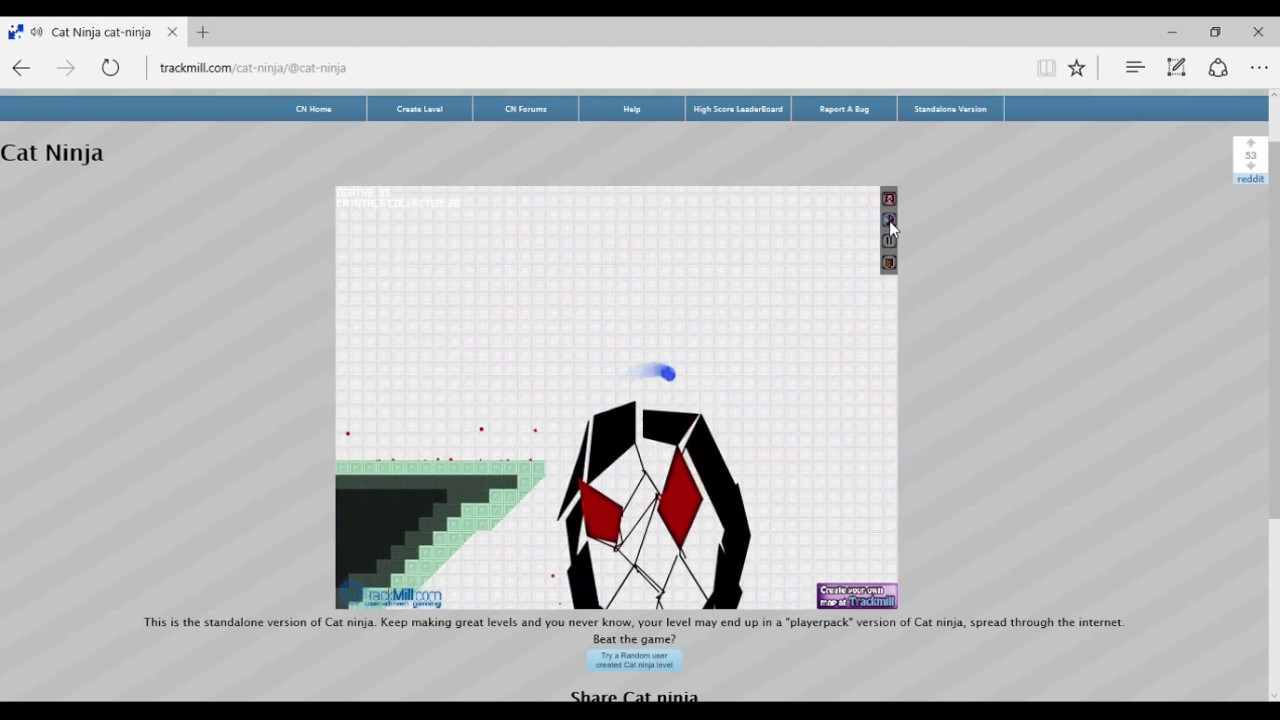The image size is (1280, 720).
Task: Click the 'Beat the game?' text
Action: tap(634, 639)
